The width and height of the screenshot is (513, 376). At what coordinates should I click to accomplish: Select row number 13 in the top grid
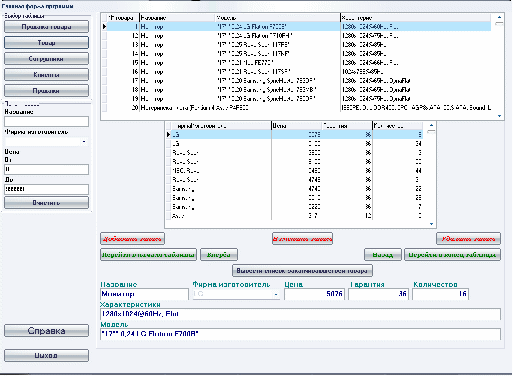point(299,45)
